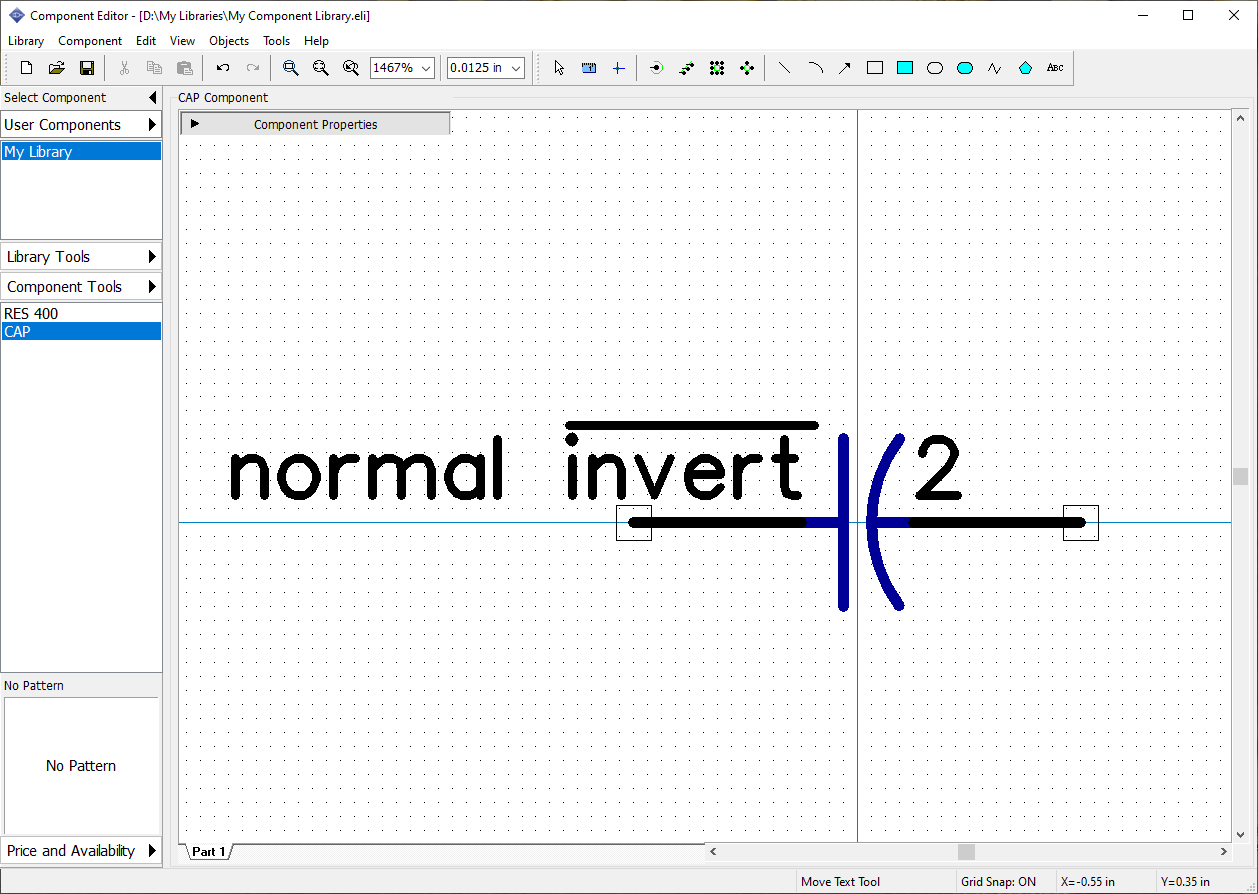Image resolution: width=1258 pixels, height=894 pixels.
Task: Click the Grid Snap: ON status entry
Action: click(x=999, y=882)
